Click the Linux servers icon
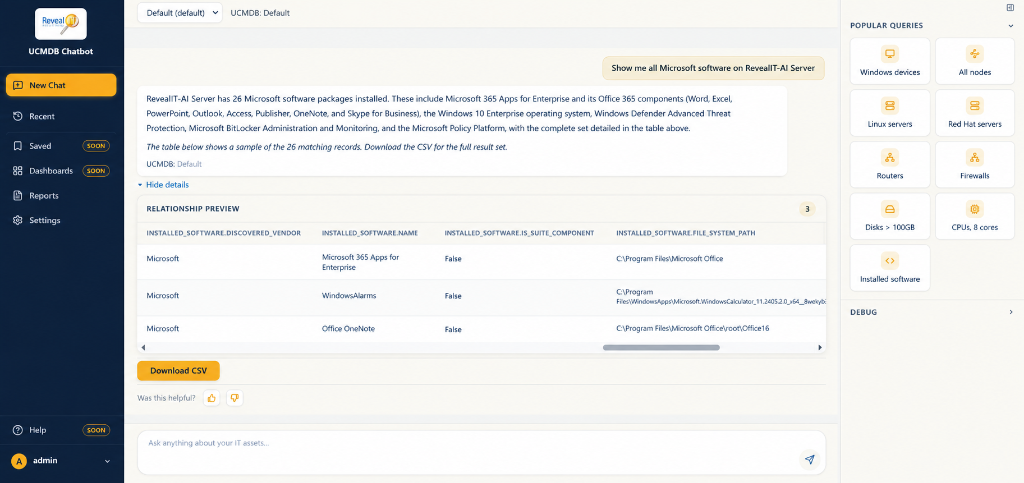The height and width of the screenshot is (483, 1024). pyautogui.click(x=889, y=105)
